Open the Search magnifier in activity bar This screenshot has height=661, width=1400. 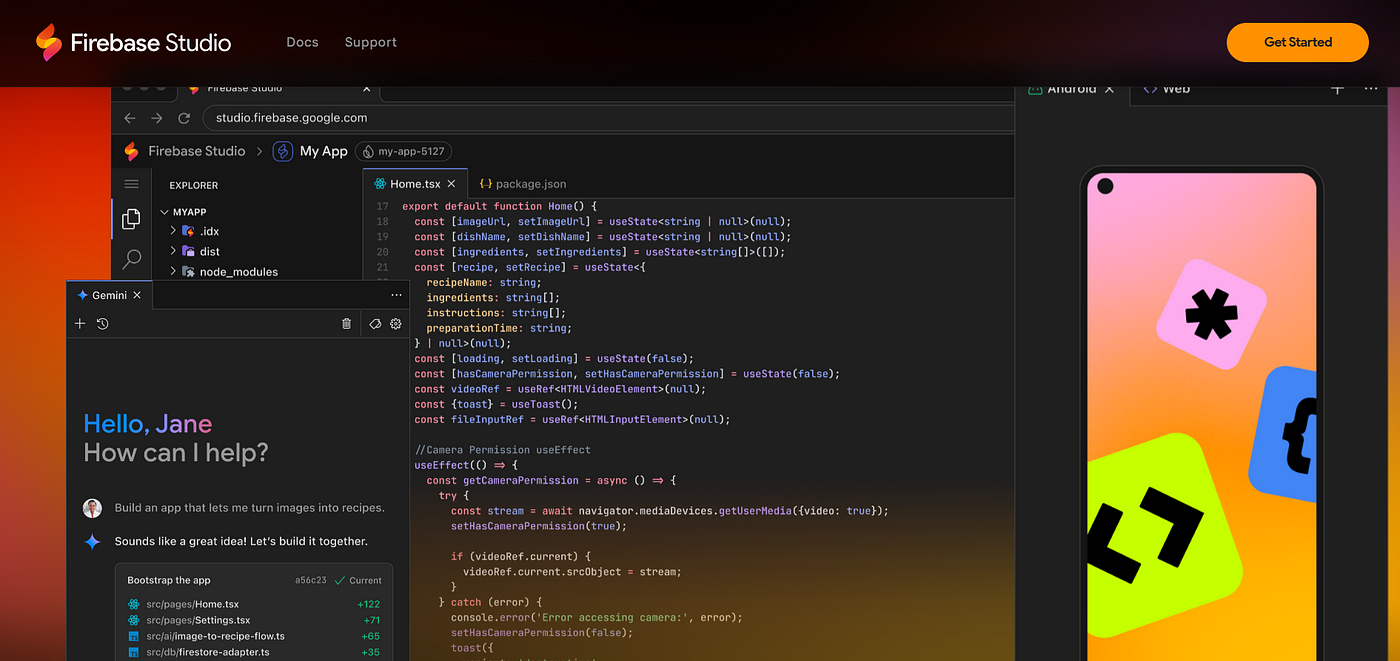pyautogui.click(x=131, y=260)
